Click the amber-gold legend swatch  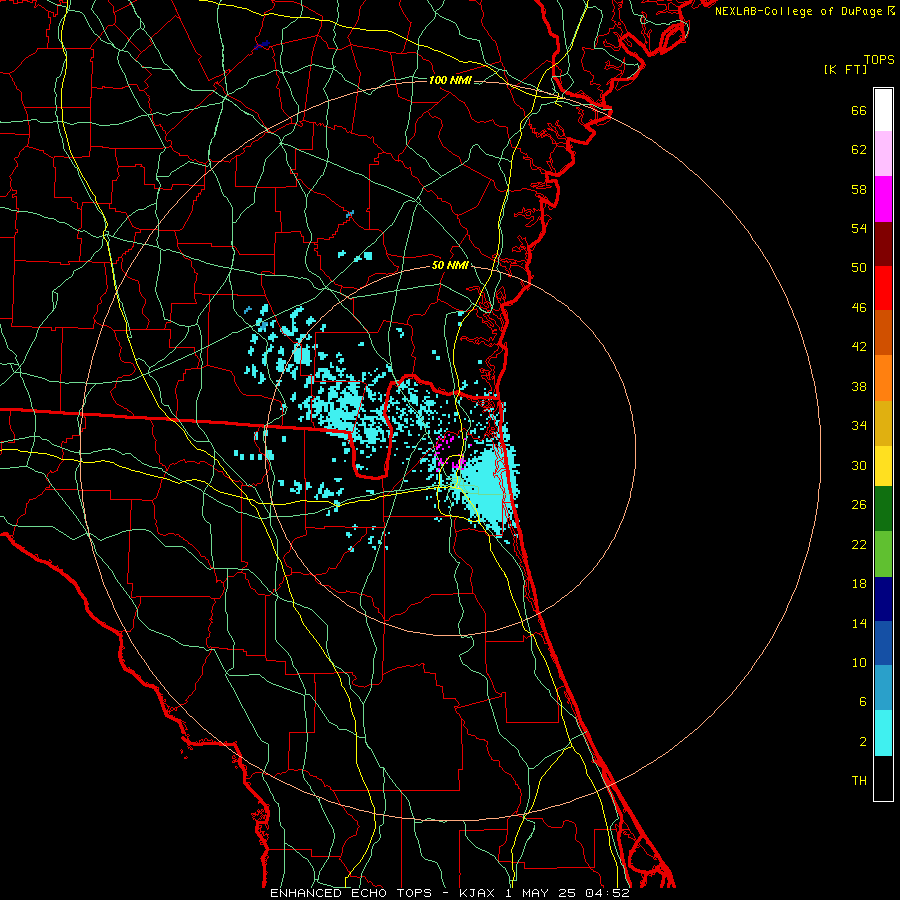tap(883, 423)
